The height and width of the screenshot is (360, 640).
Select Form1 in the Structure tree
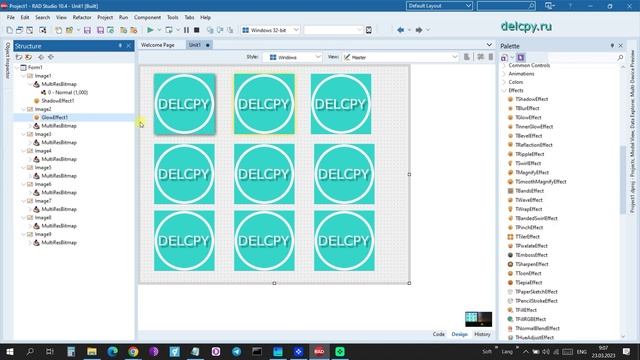point(35,67)
